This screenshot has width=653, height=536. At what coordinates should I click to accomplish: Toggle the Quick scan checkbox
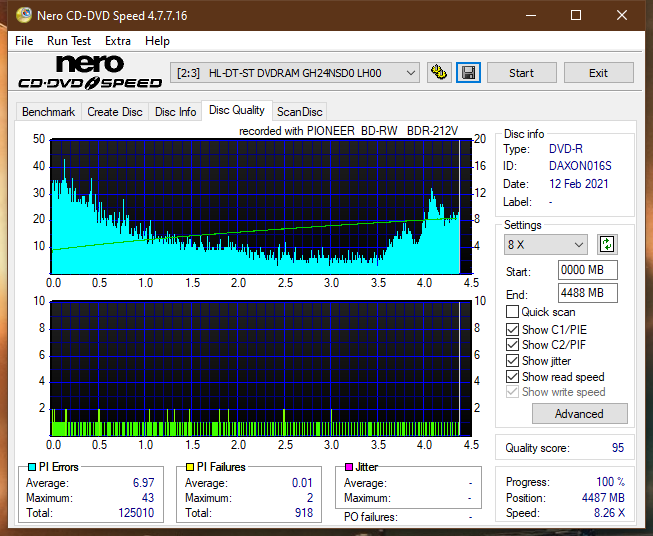[x=512, y=312]
